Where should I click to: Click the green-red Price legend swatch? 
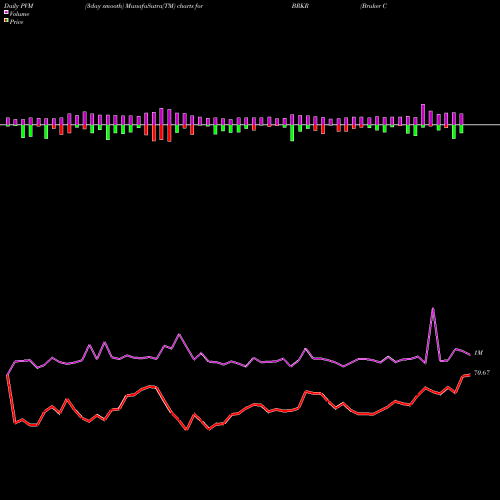[x=6, y=20]
